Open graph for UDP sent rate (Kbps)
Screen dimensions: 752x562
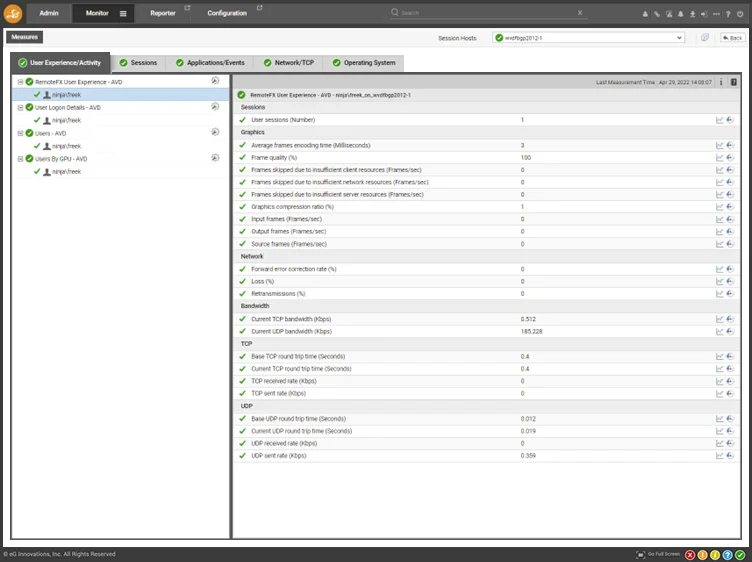[x=719, y=456]
